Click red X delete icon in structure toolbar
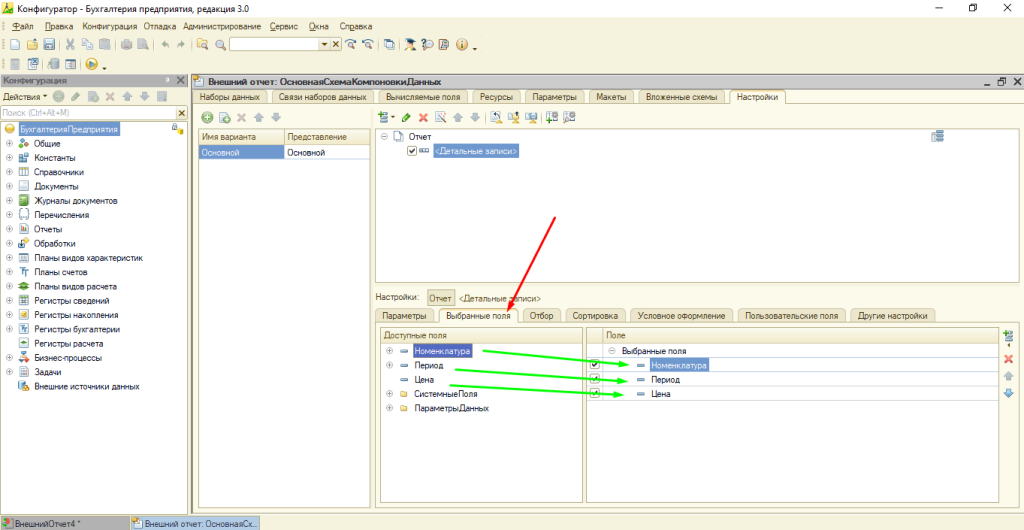This screenshot has width=1024, height=530. (423, 117)
